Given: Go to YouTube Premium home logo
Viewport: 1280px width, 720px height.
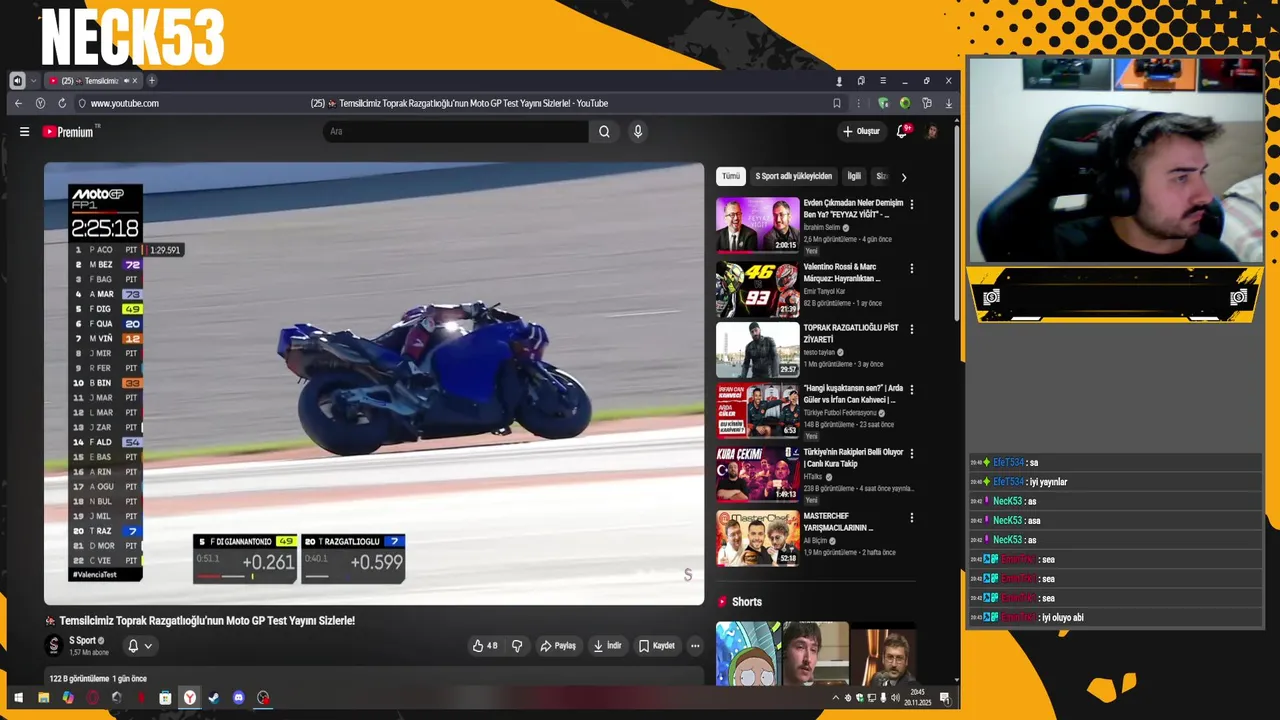Looking at the screenshot, I should [x=67, y=132].
